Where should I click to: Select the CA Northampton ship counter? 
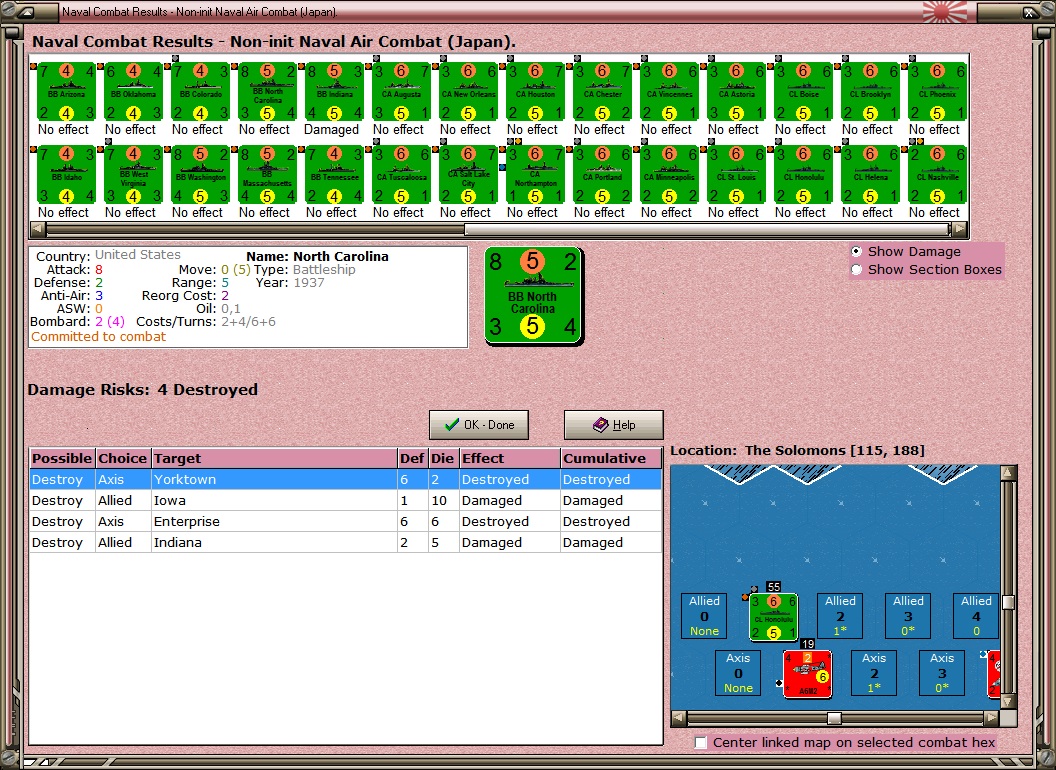(x=535, y=175)
